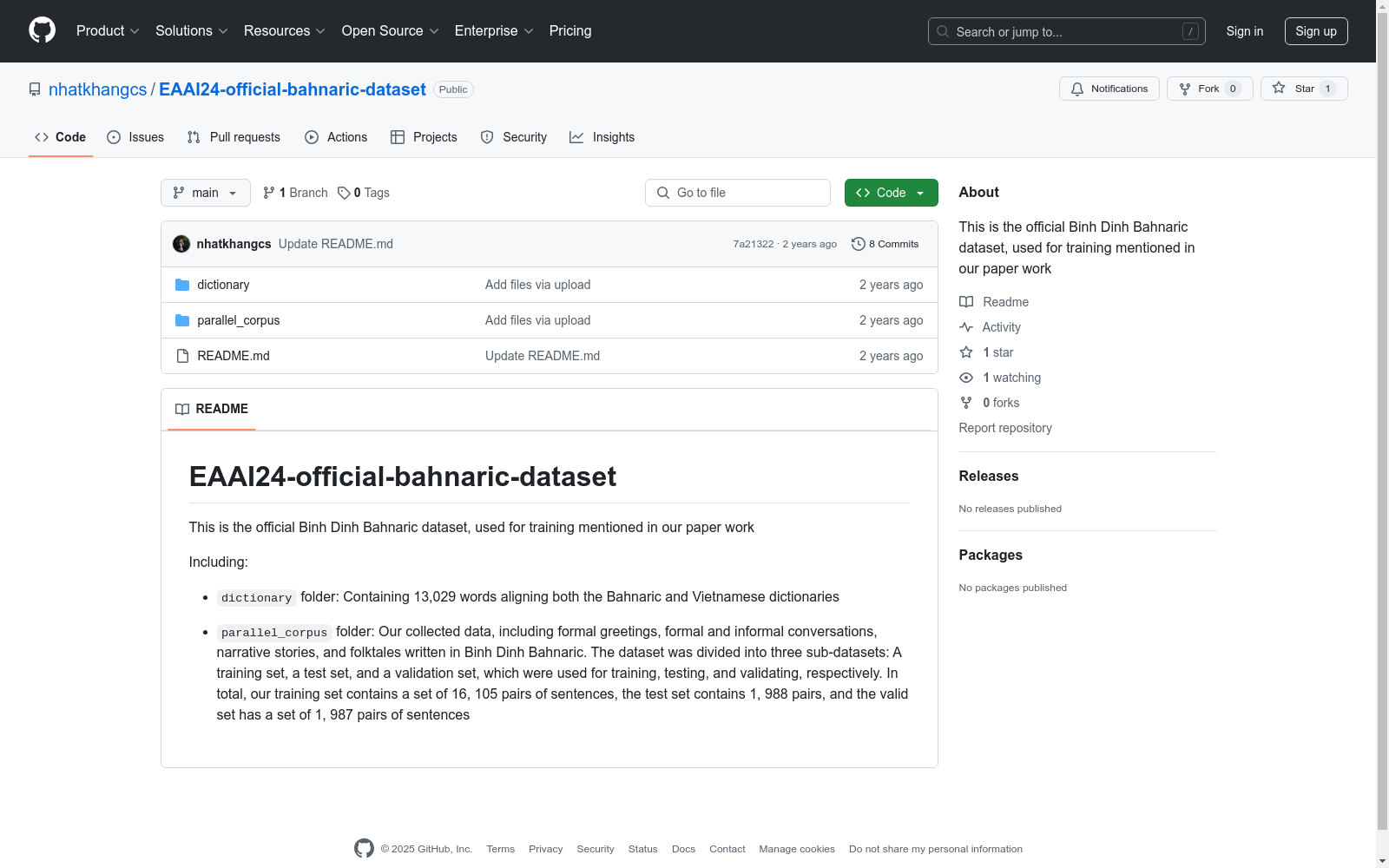Image resolution: width=1389 pixels, height=868 pixels.
Task: Click the parallel_corpus folder icon
Action: (x=182, y=320)
